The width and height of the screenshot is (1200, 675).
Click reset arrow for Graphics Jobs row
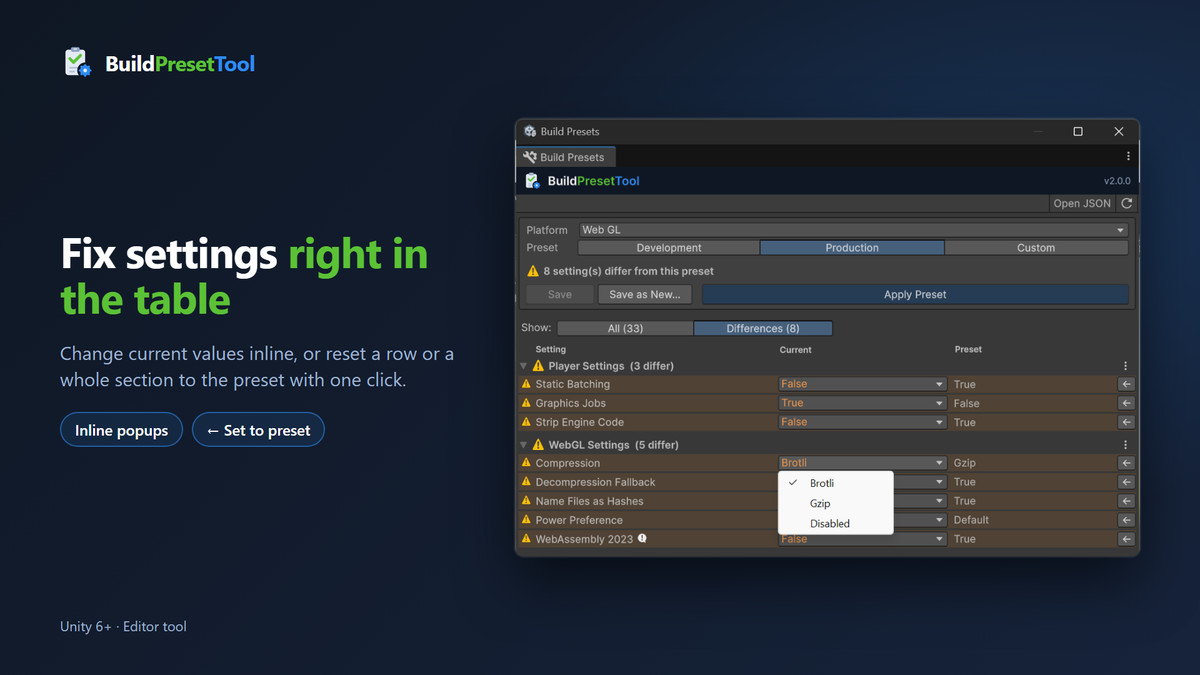(1126, 403)
